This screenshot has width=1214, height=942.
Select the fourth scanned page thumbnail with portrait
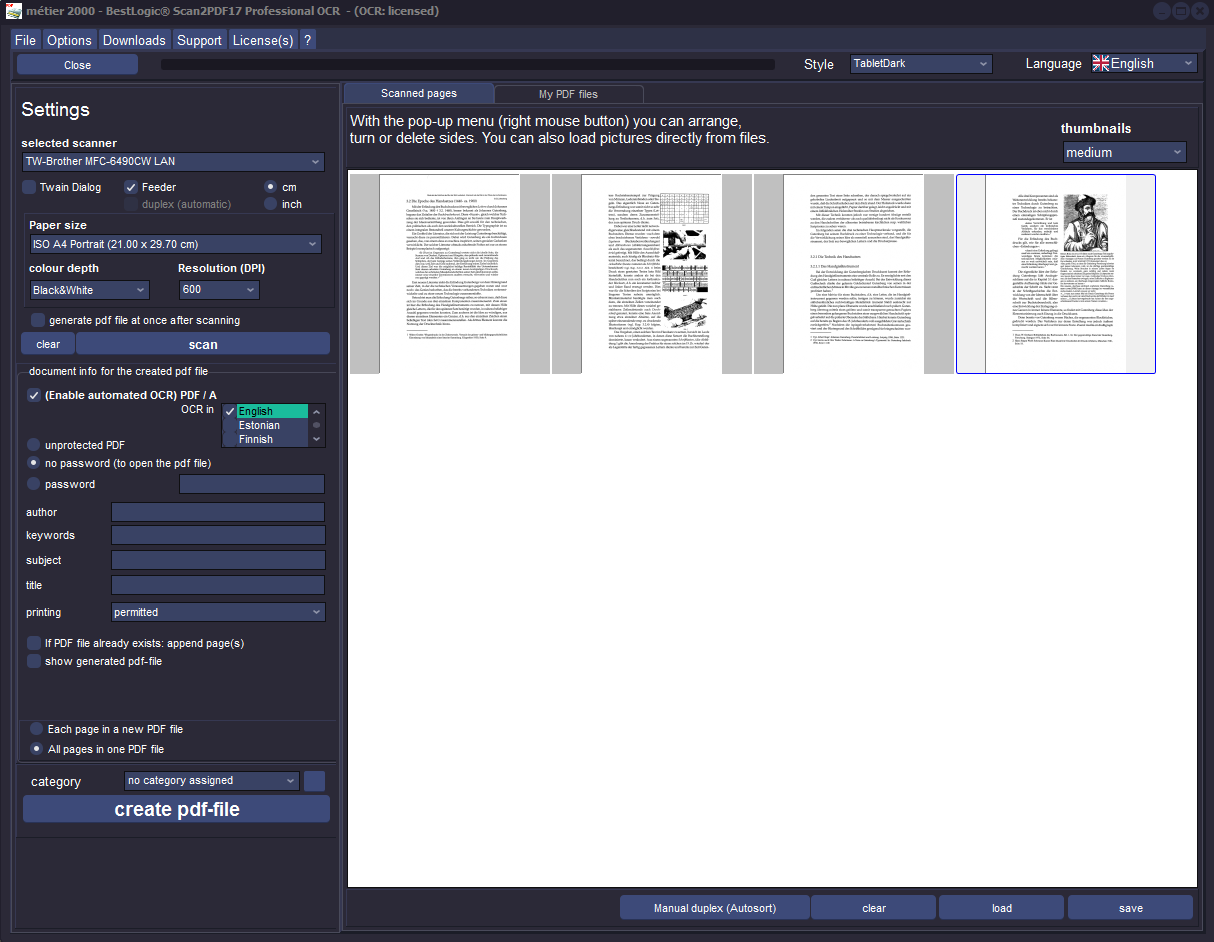pyautogui.click(x=1055, y=274)
